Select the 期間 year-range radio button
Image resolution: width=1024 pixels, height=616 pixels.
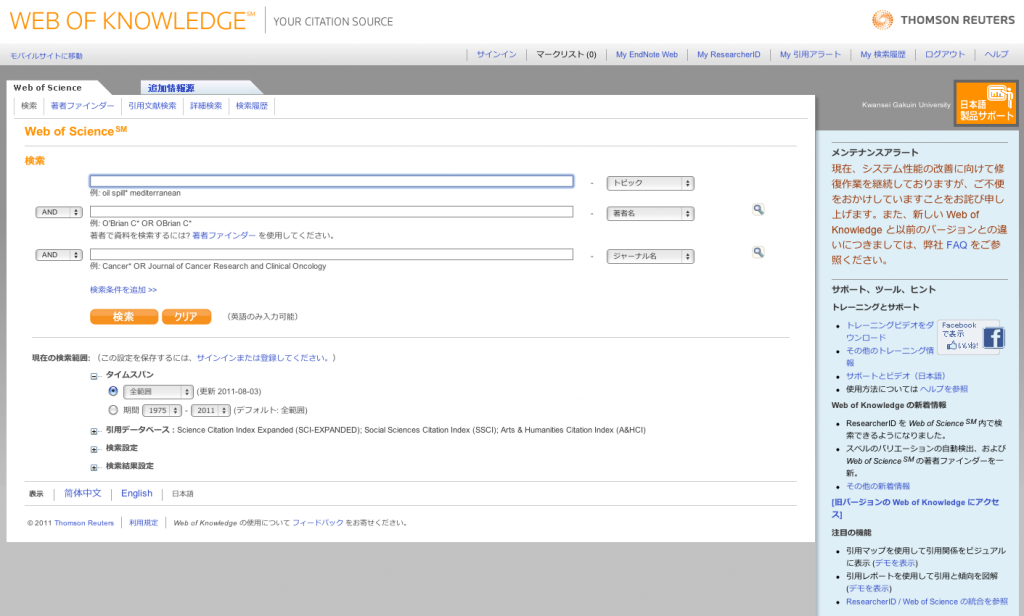point(113,410)
